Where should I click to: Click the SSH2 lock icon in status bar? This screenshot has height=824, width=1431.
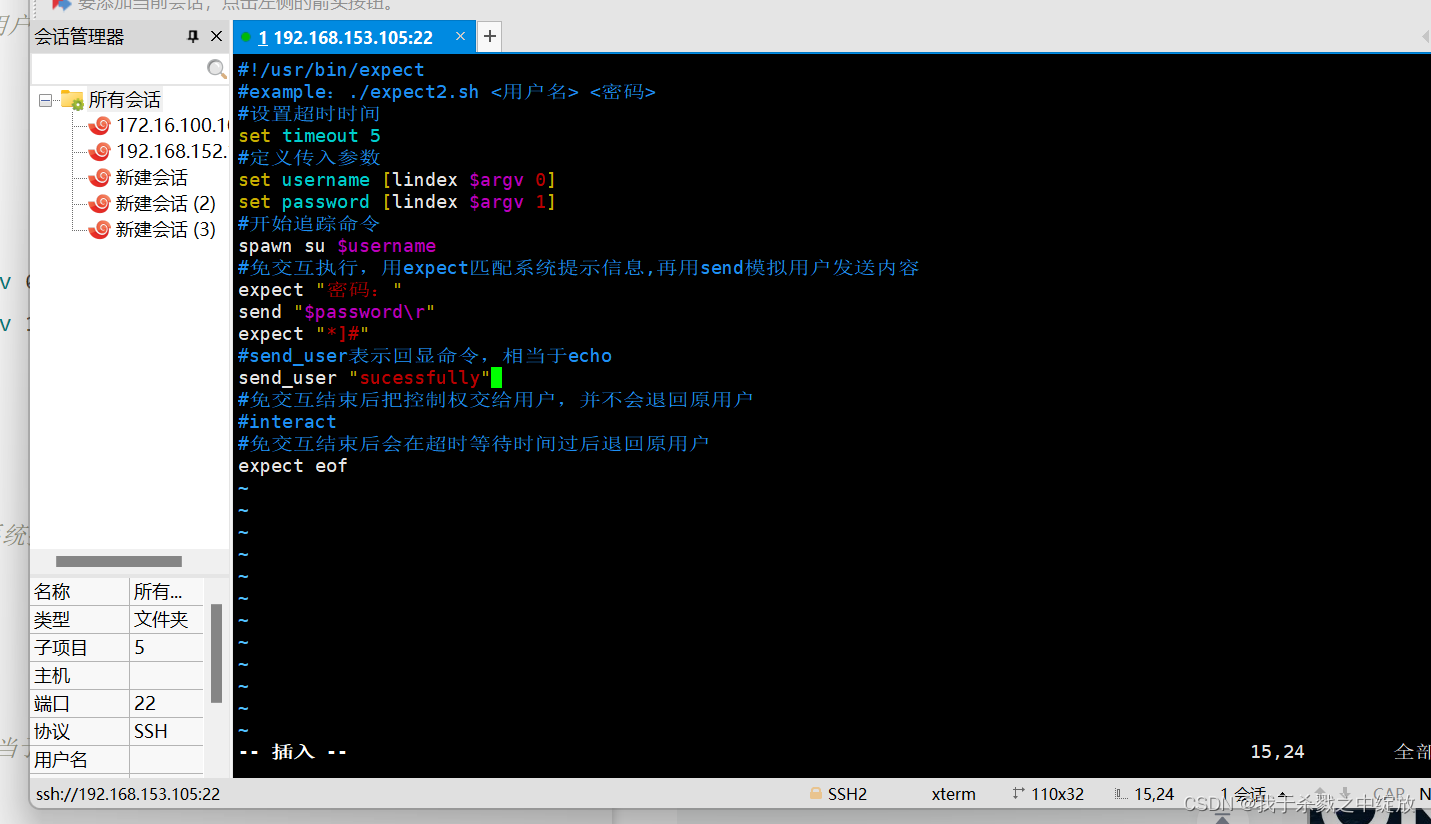(815, 793)
